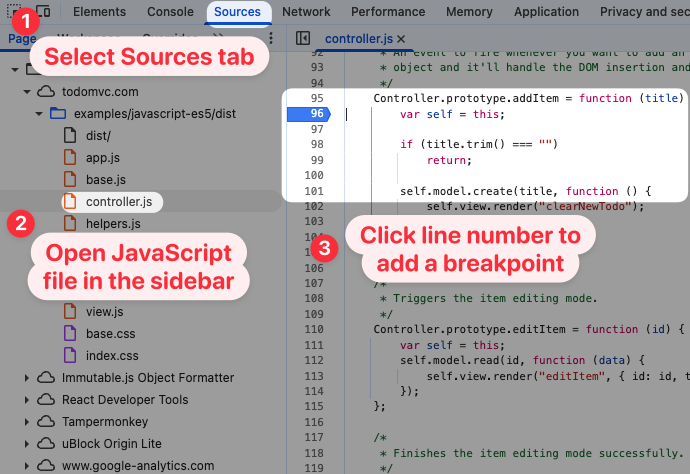
Task: Select the Sources tab
Action: pos(237,11)
